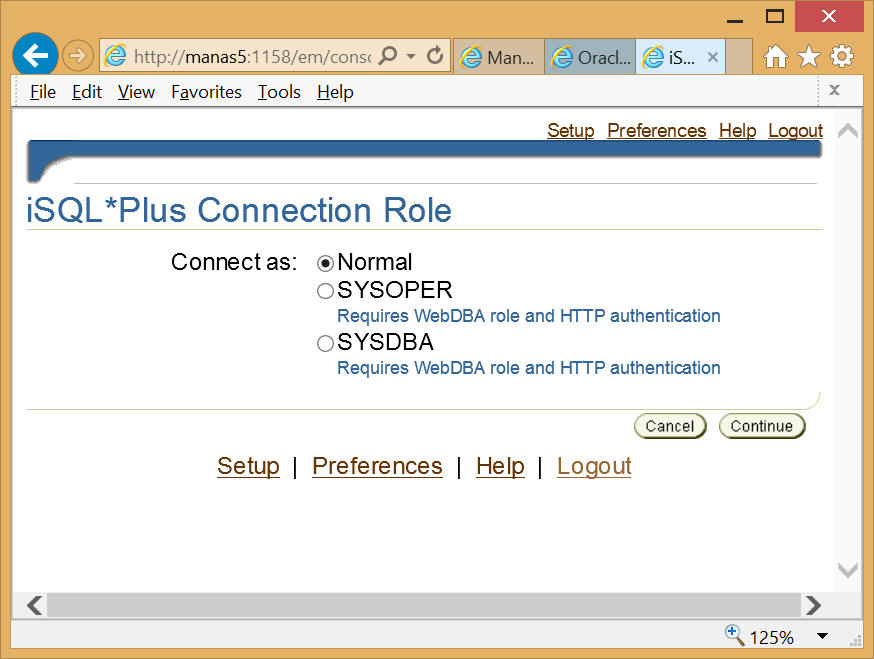Switch to the Oracl... tab
874x659 pixels.
590,57
